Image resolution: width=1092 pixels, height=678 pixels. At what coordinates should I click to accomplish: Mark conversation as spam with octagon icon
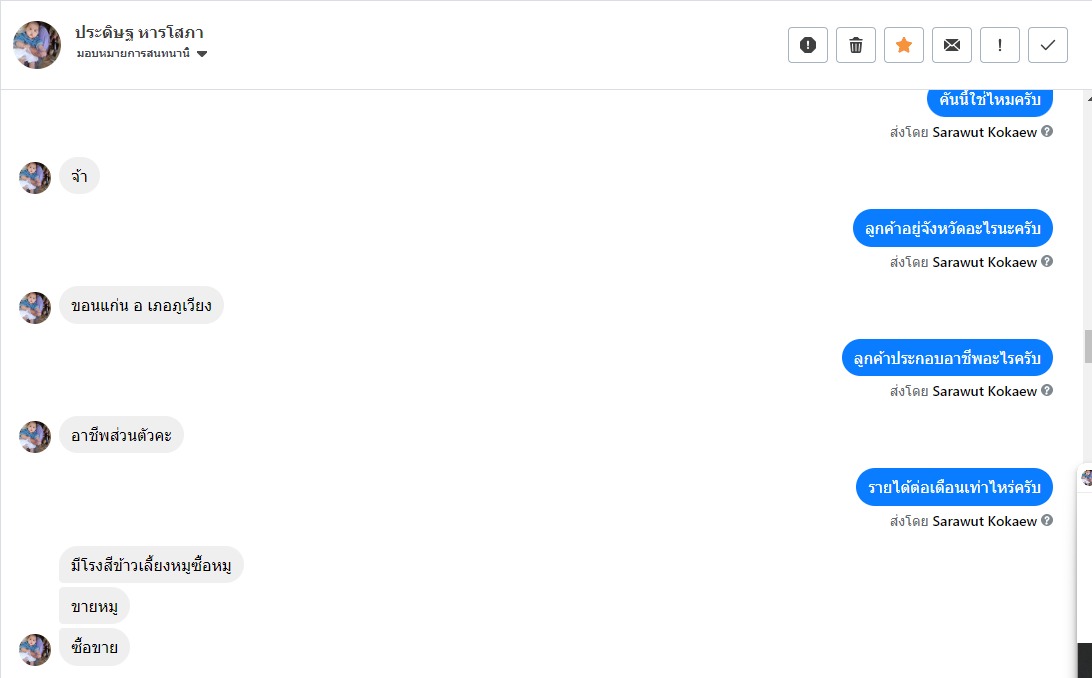(808, 45)
